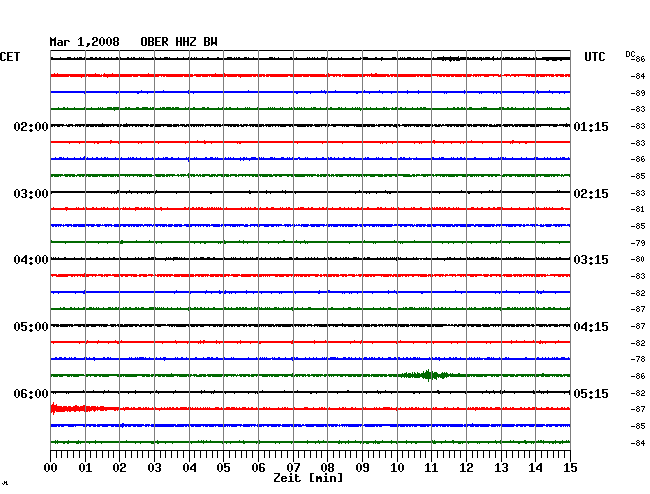Screen dimensions: 650x494
Task: Select the 03:00 CET time label
Action: point(31,194)
